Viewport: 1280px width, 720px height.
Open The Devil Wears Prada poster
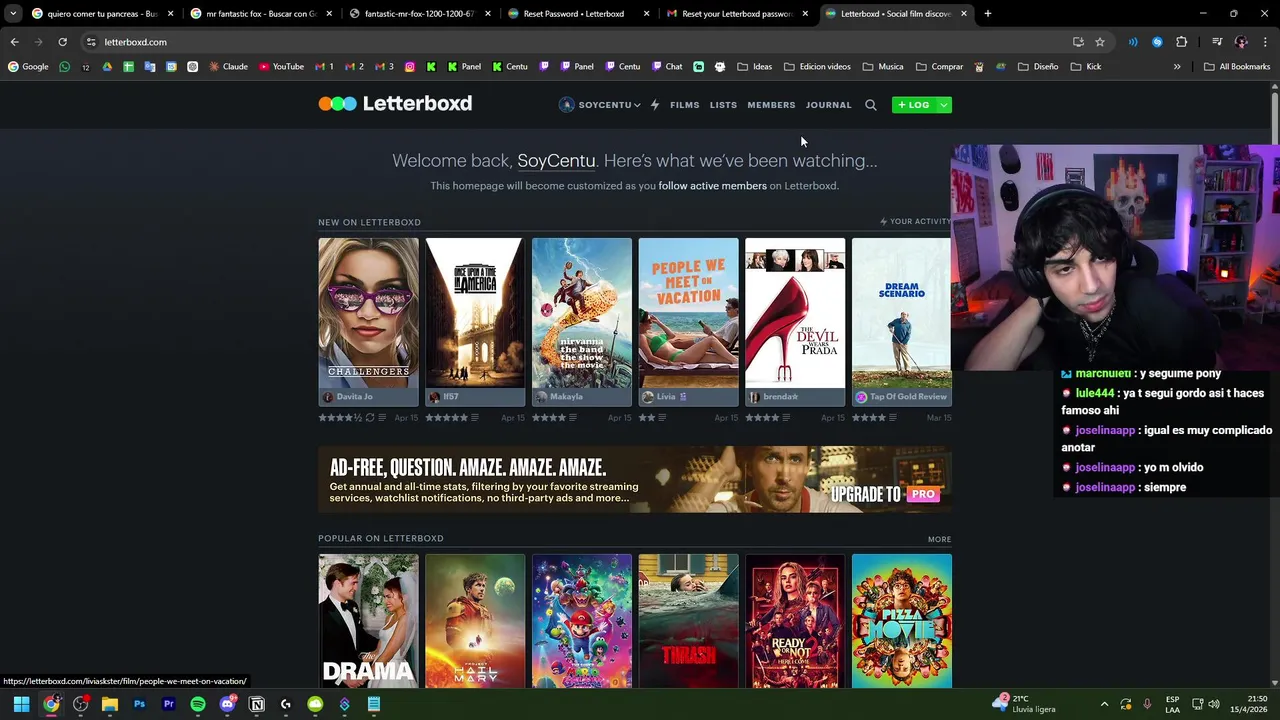[795, 313]
